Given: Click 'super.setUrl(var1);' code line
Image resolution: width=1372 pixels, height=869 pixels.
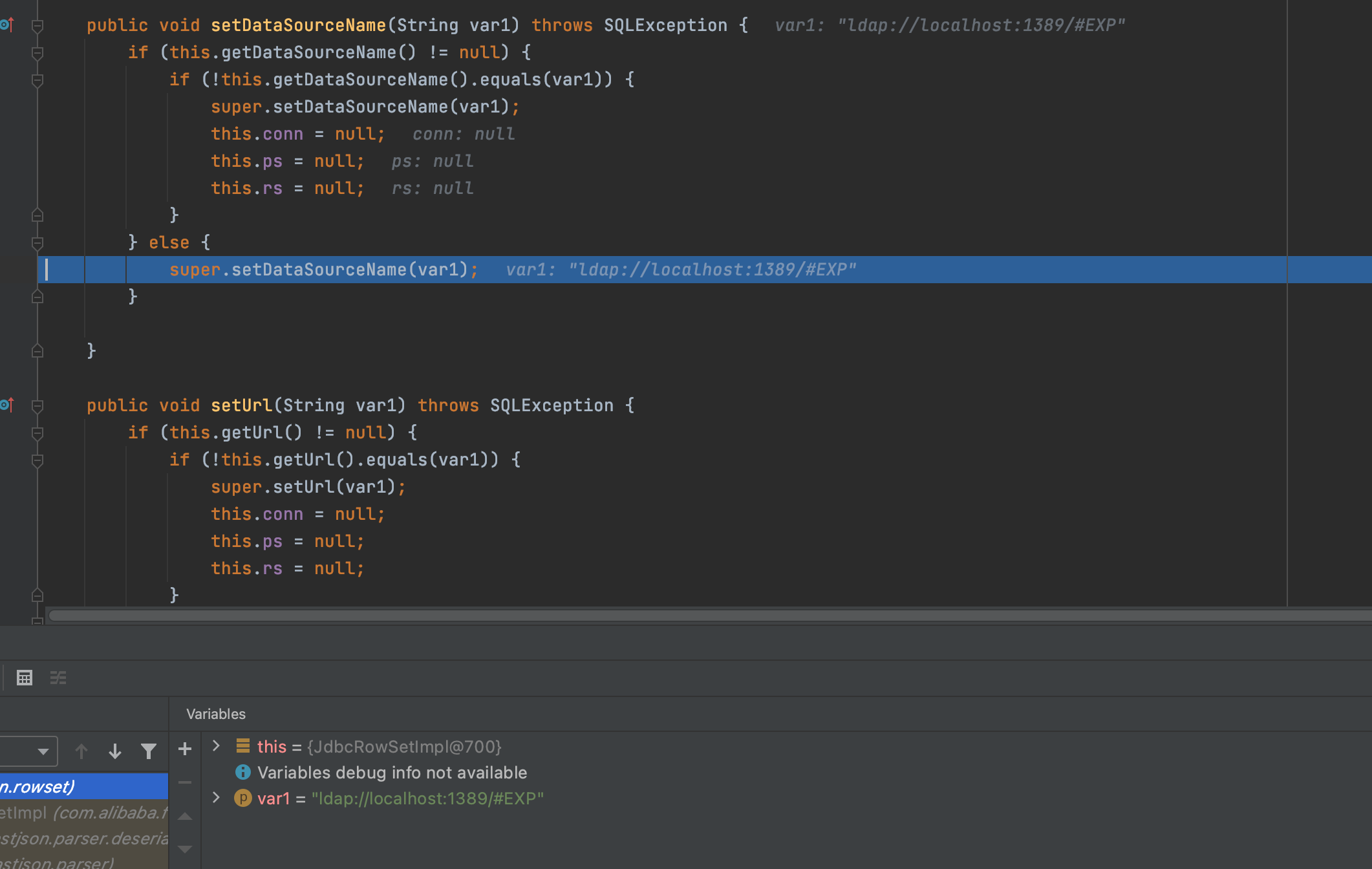Looking at the screenshot, I should tap(308, 487).
